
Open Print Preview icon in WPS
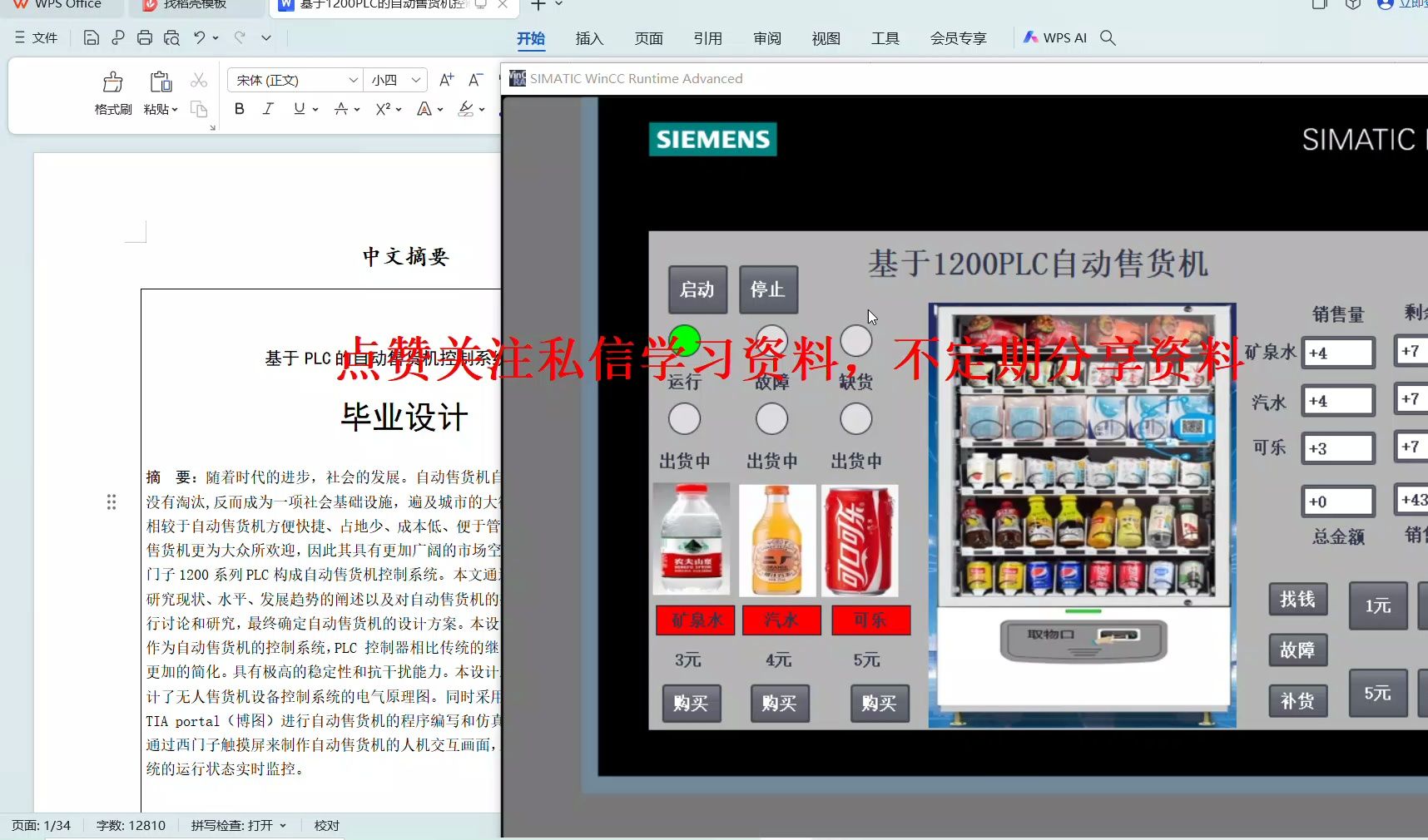(171, 37)
